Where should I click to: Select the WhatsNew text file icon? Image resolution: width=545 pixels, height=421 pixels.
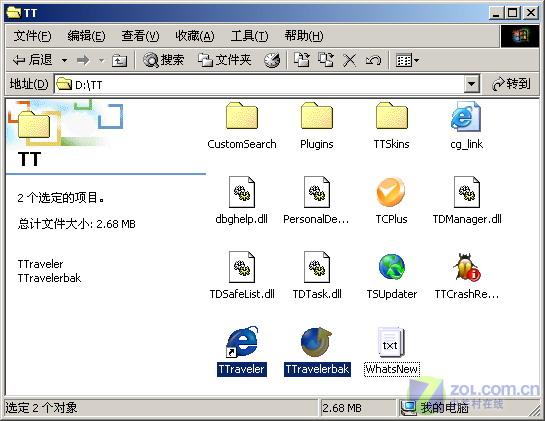391,342
